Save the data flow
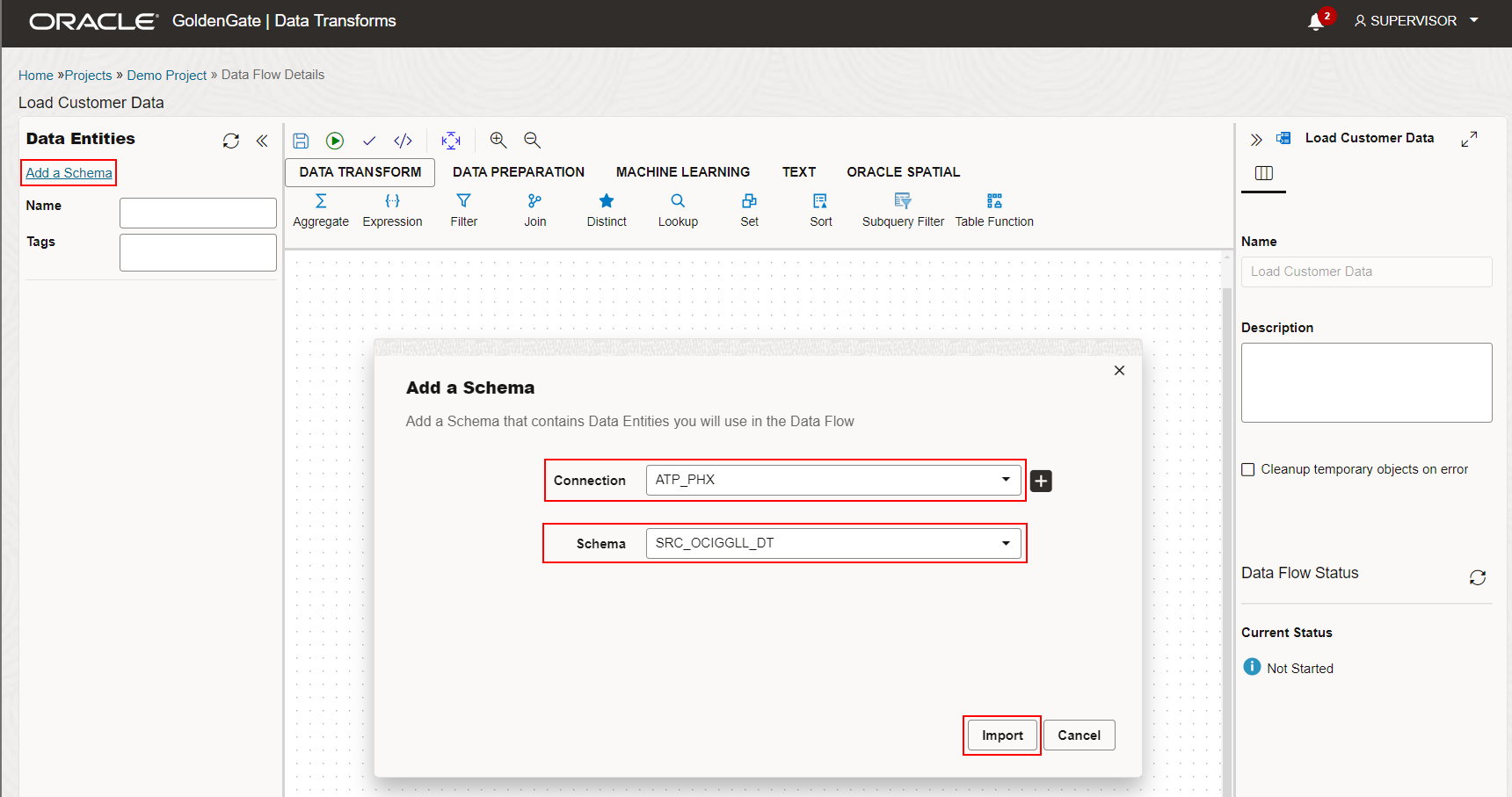 [301, 140]
